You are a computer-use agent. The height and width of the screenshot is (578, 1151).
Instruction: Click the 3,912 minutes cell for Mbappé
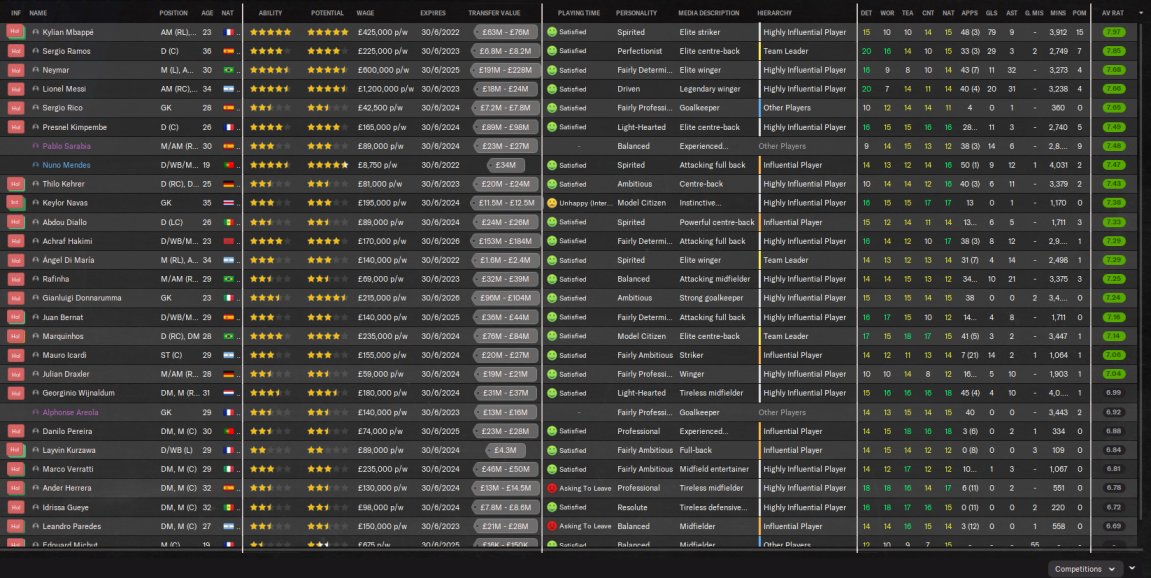click(1058, 32)
